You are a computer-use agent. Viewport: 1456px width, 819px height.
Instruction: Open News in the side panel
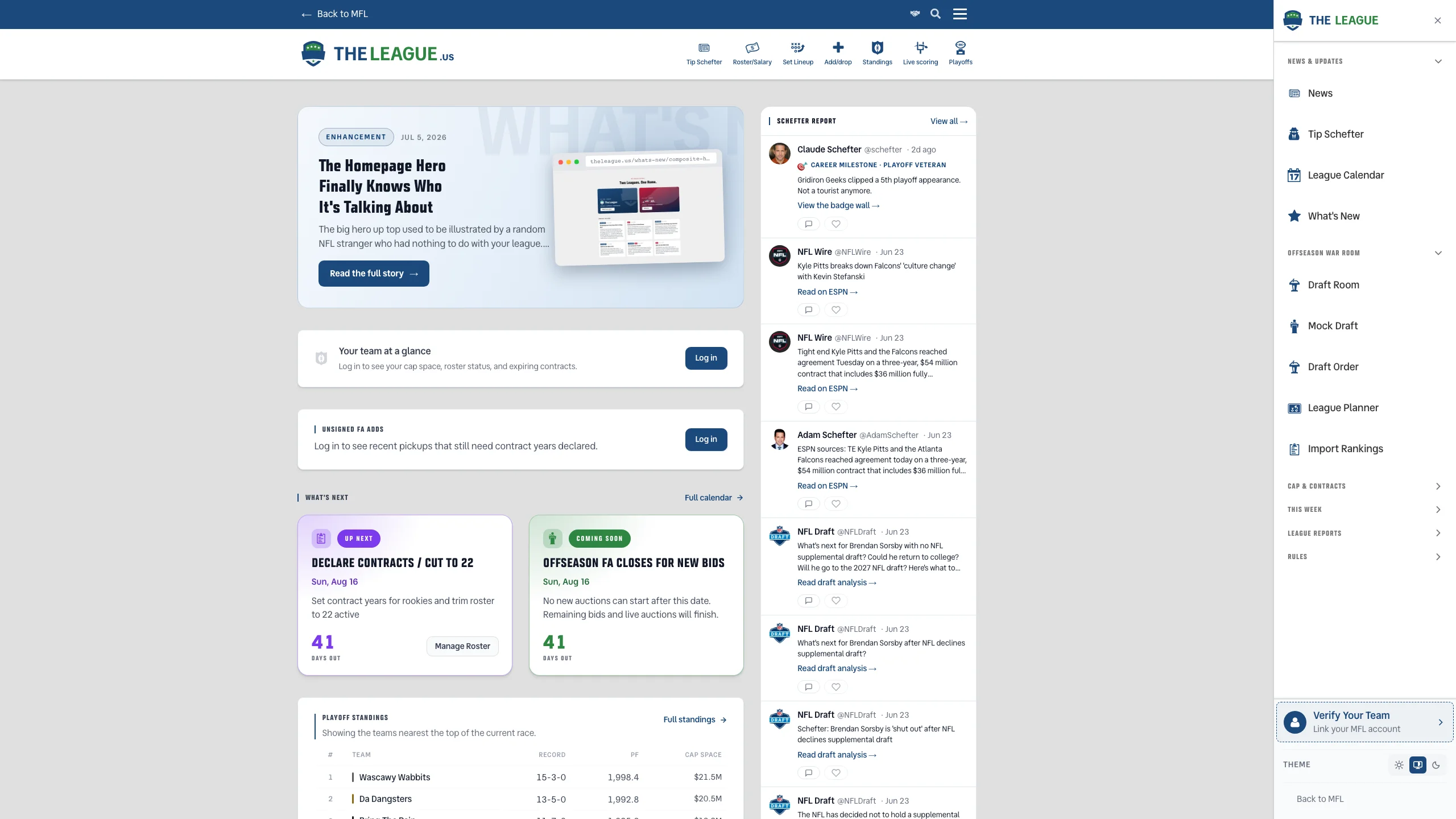coord(1364,93)
